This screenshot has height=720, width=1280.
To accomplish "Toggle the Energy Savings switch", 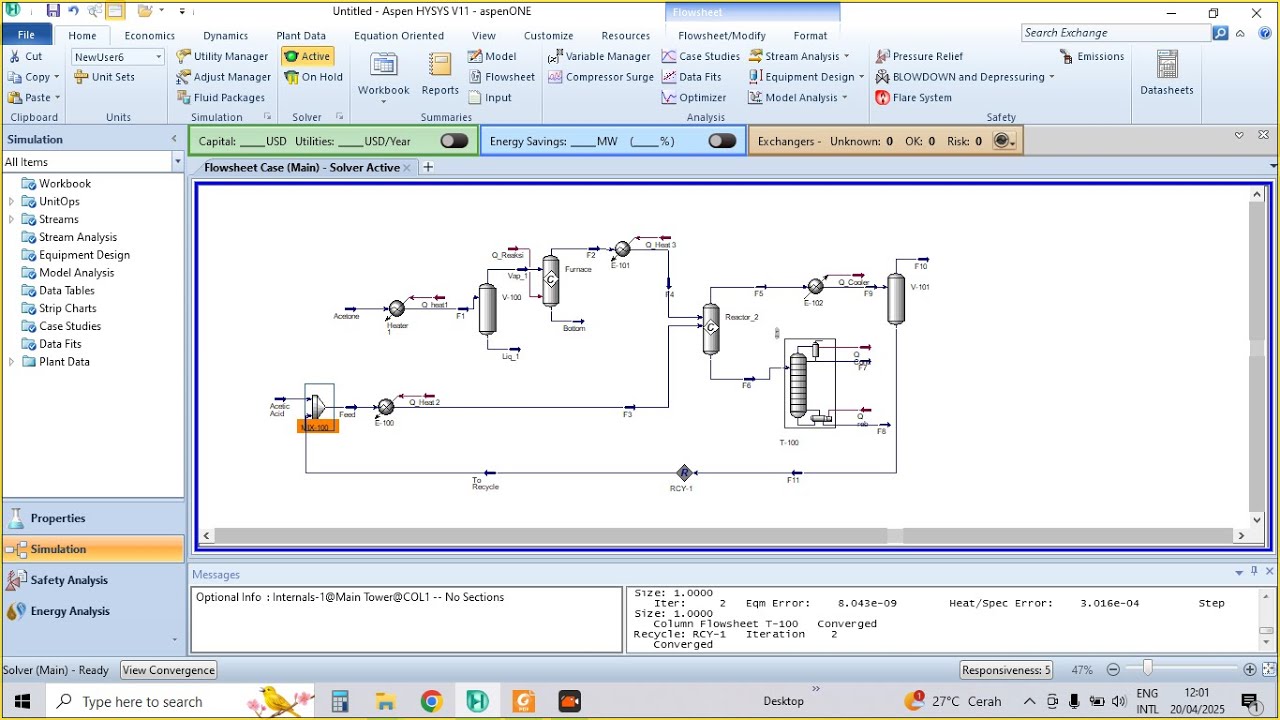I will [x=722, y=141].
